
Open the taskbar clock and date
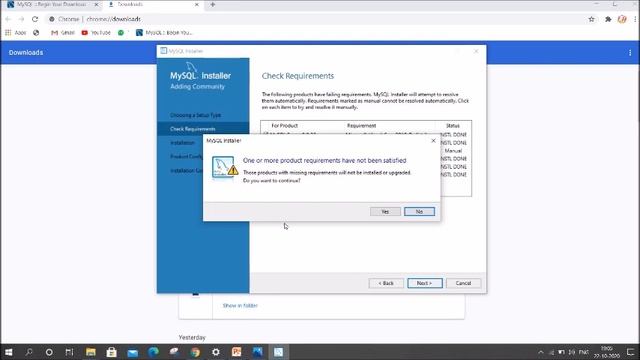pos(607,352)
